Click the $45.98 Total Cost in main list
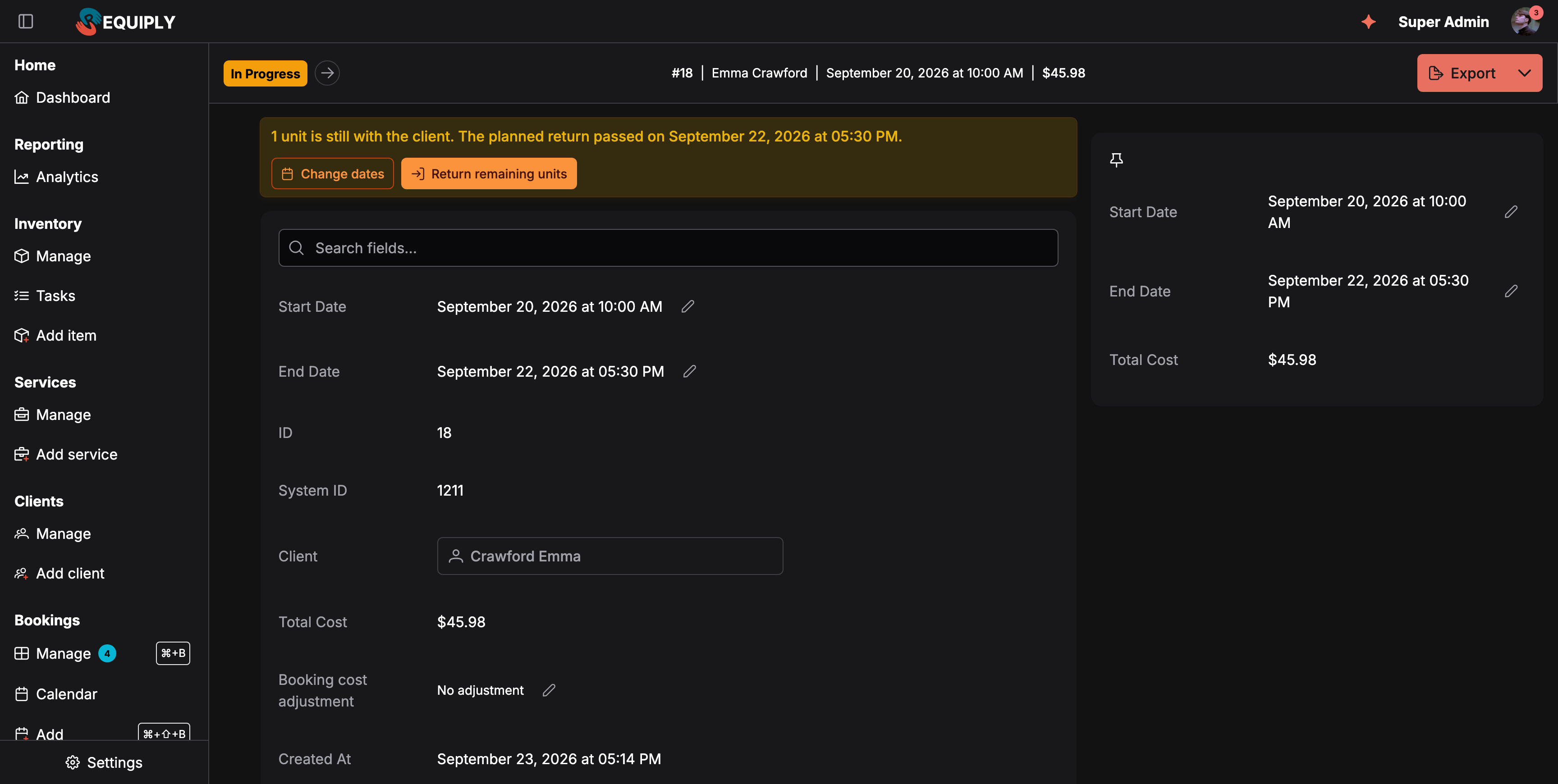Screen dimensions: 1558x784 (461, 622)
